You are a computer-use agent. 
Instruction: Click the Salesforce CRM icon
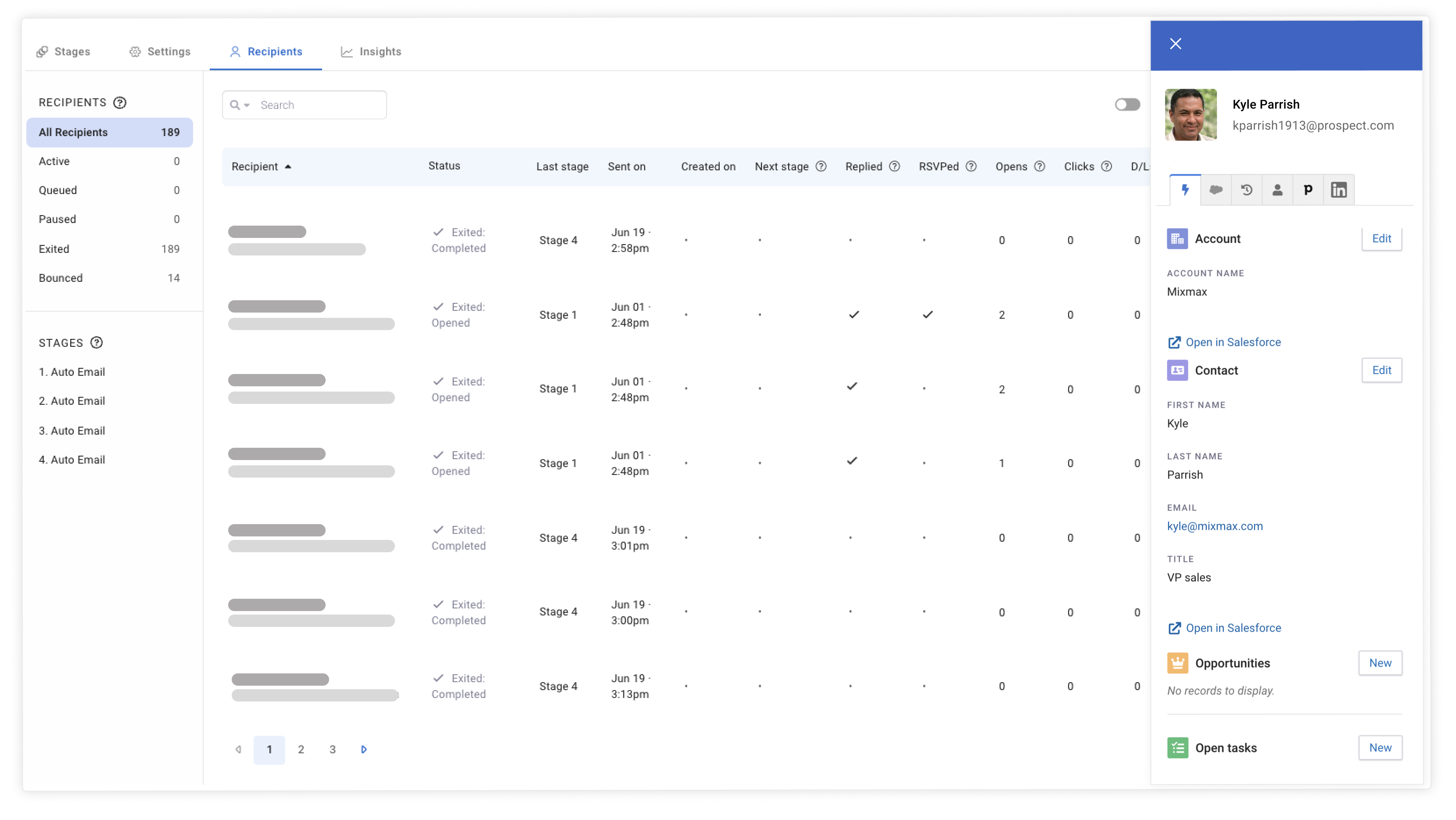(1216, 190)
